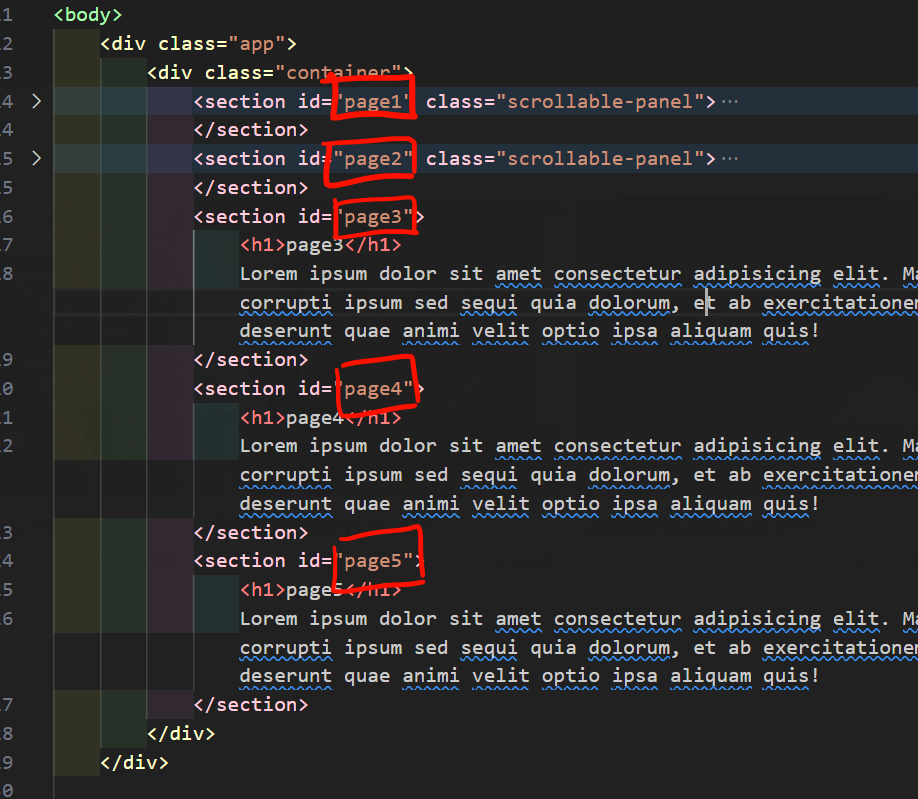Image resolution: width=918 pixels, height=799 pixels.
Task: Click the div class="app" line
Action: point(198,44)
